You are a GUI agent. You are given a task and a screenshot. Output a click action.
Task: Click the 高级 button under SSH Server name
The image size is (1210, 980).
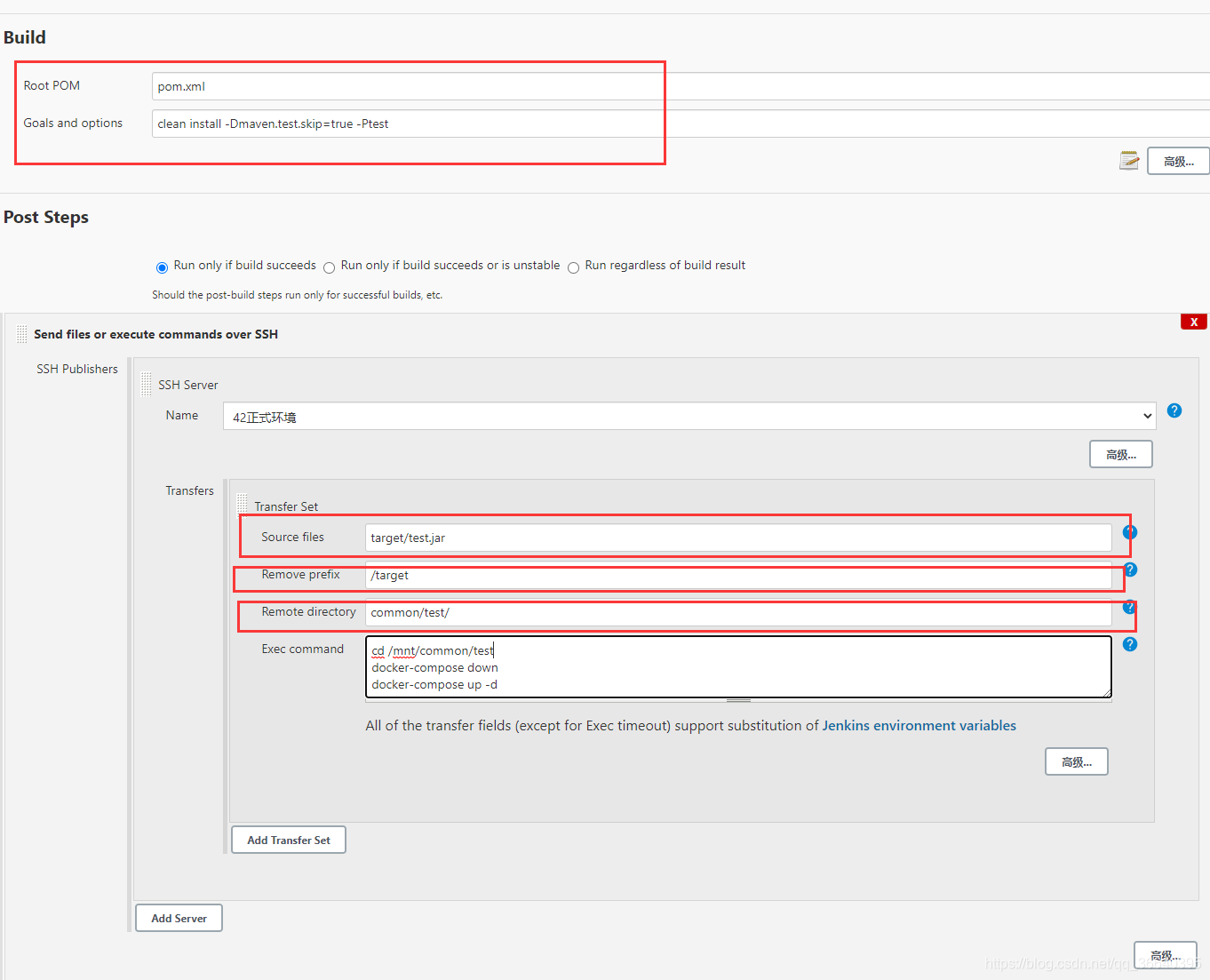(x=1121, y=454)
